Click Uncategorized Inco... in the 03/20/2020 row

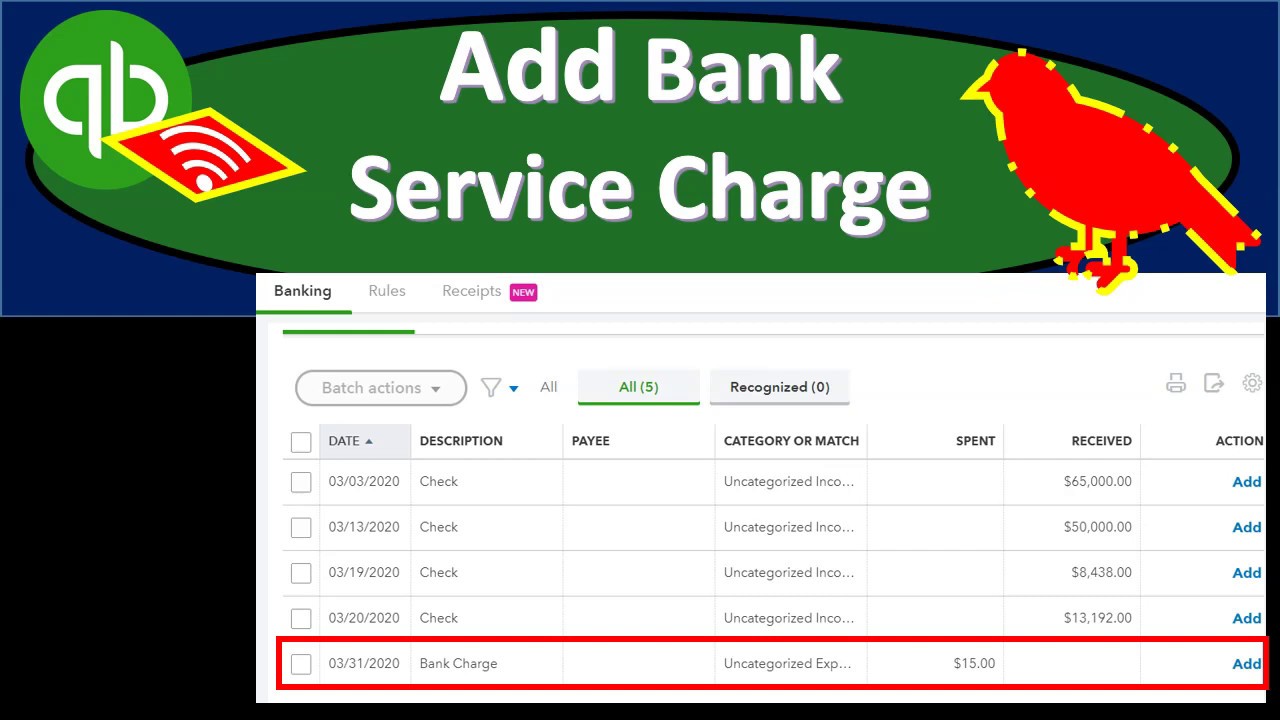[x=789, y=618]
